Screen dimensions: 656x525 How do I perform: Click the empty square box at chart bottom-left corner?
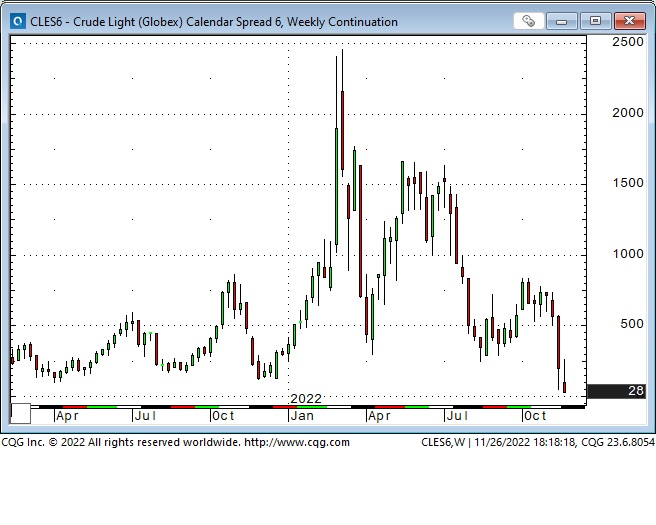(20, 413)
